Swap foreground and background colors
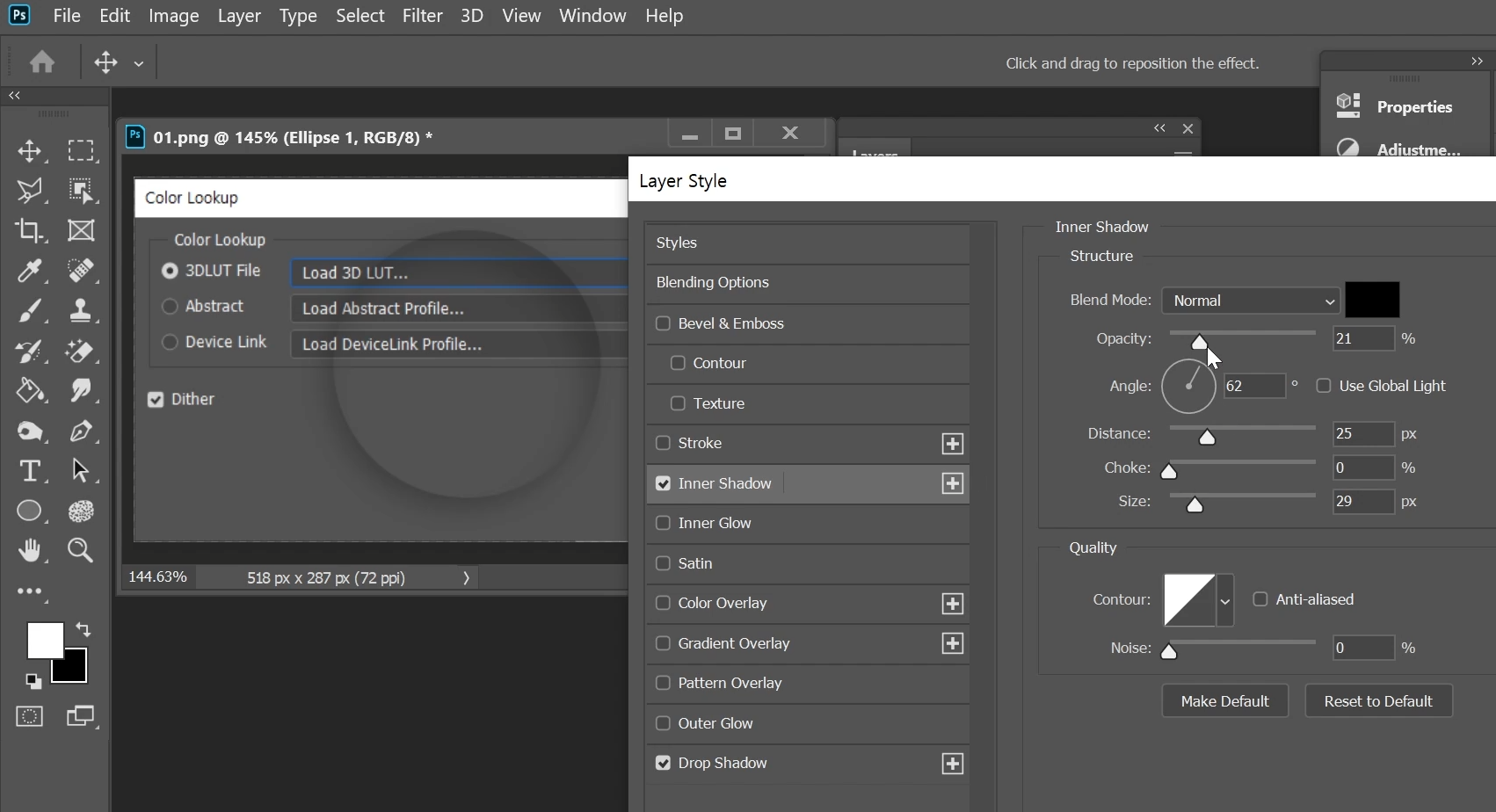Screen dimensions: 1496x812 click(x=84, y=629)
